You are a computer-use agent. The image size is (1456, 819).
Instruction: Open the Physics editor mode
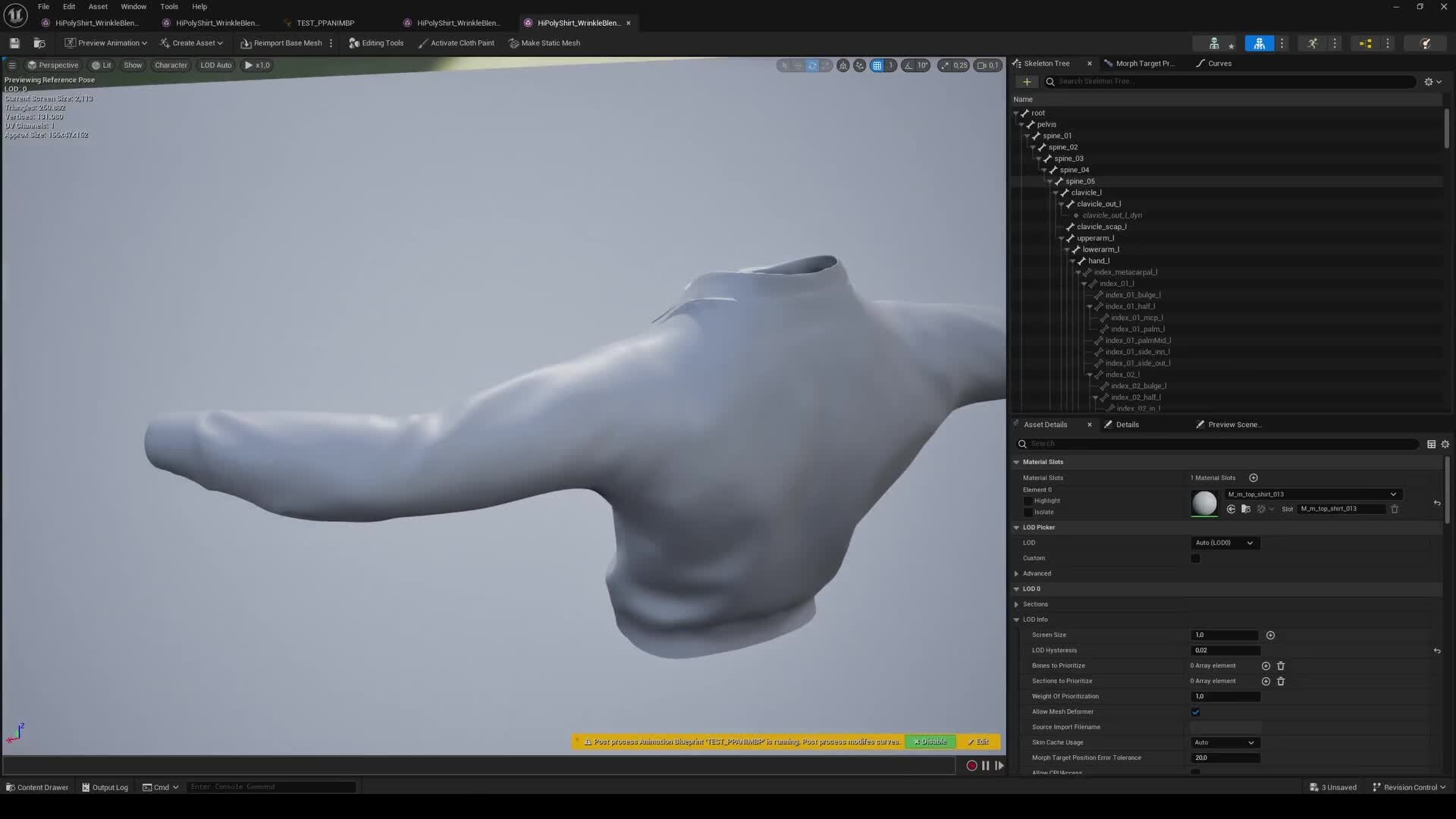coord(1426,43)
